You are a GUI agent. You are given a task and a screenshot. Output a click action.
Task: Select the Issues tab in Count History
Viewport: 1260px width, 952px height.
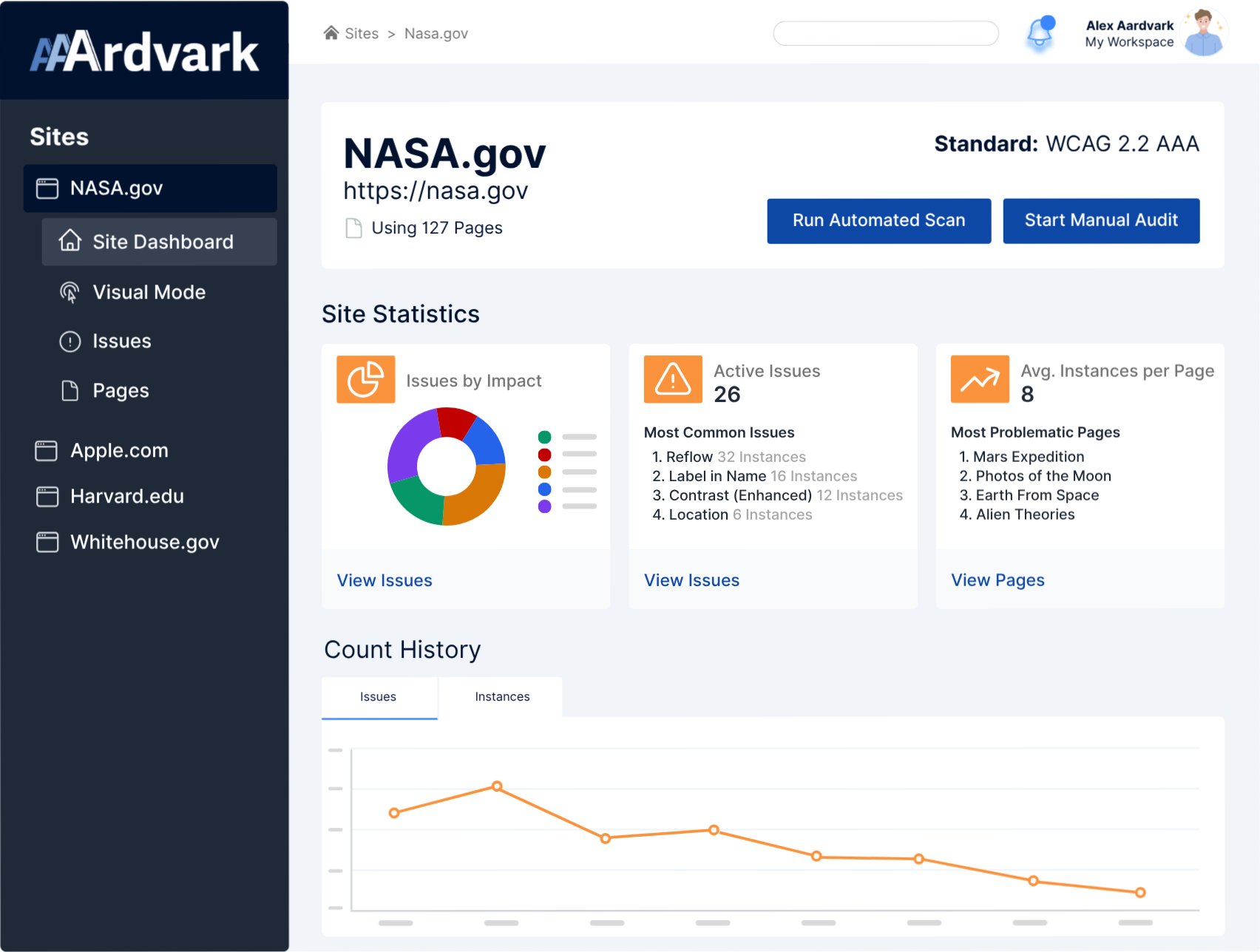tap(378, 696)
